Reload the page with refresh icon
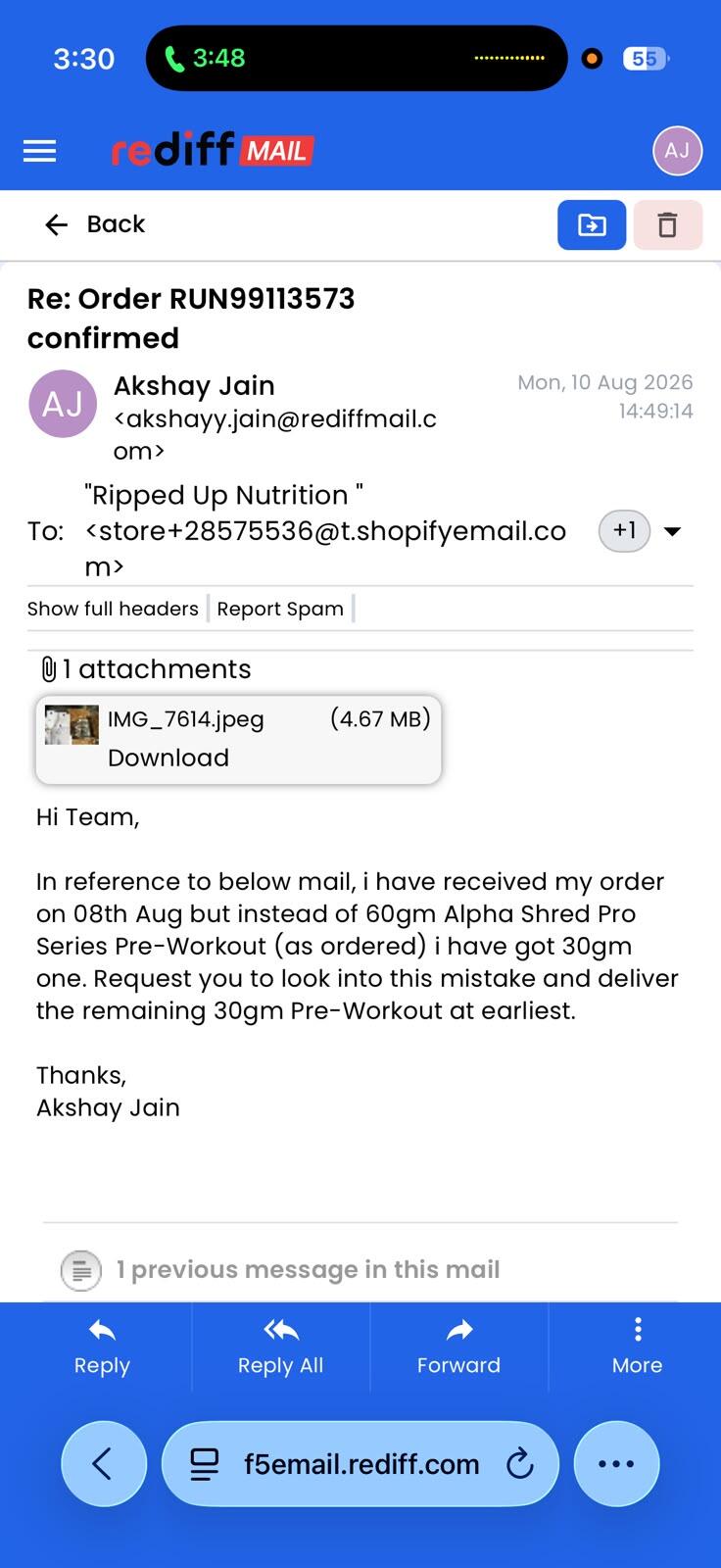The height and width of the screenshot is (1568, 721). pyautogui.click(x=519, y=1464)
